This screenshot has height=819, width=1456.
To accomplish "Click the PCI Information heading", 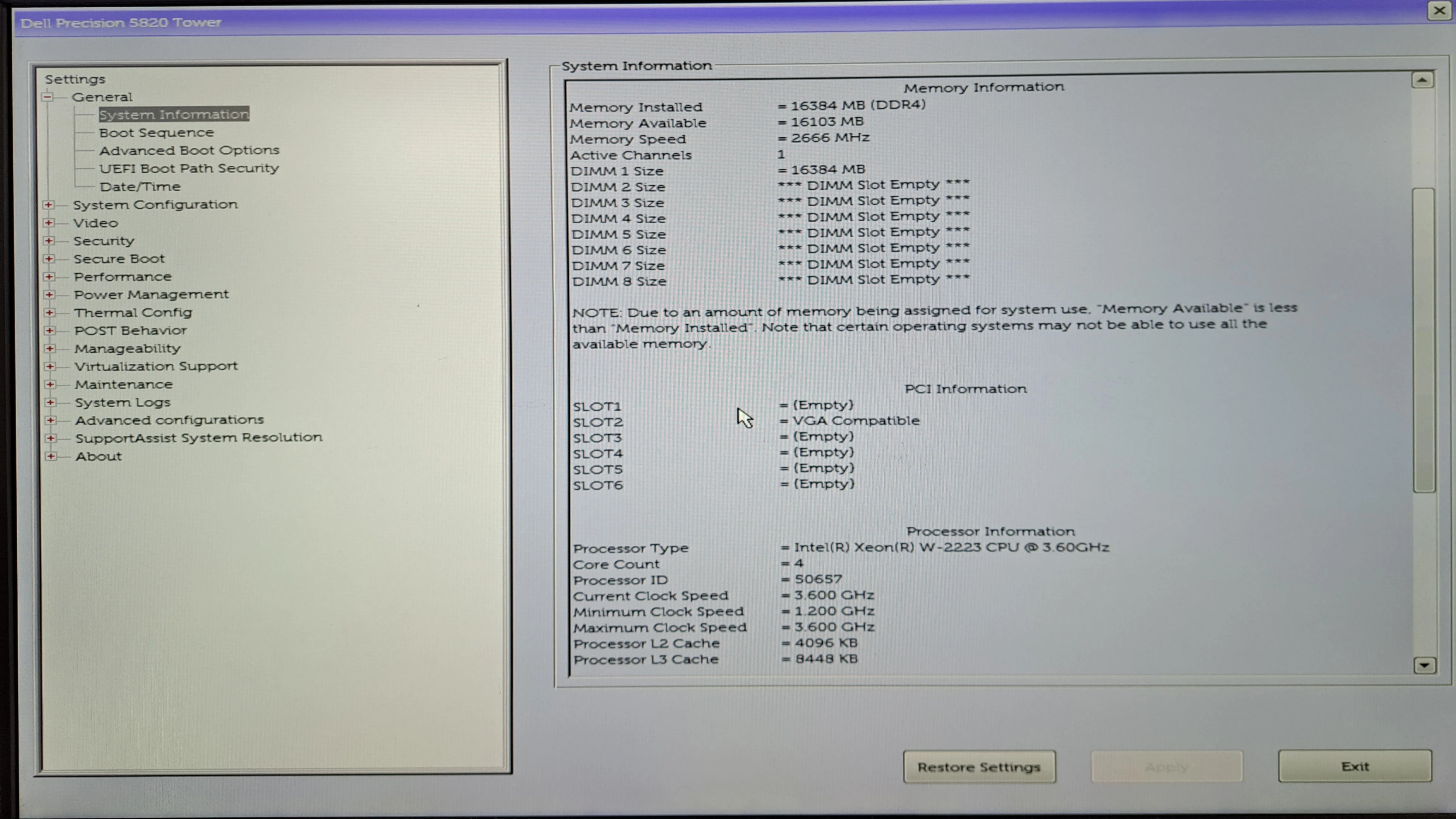I will point(966,389).
